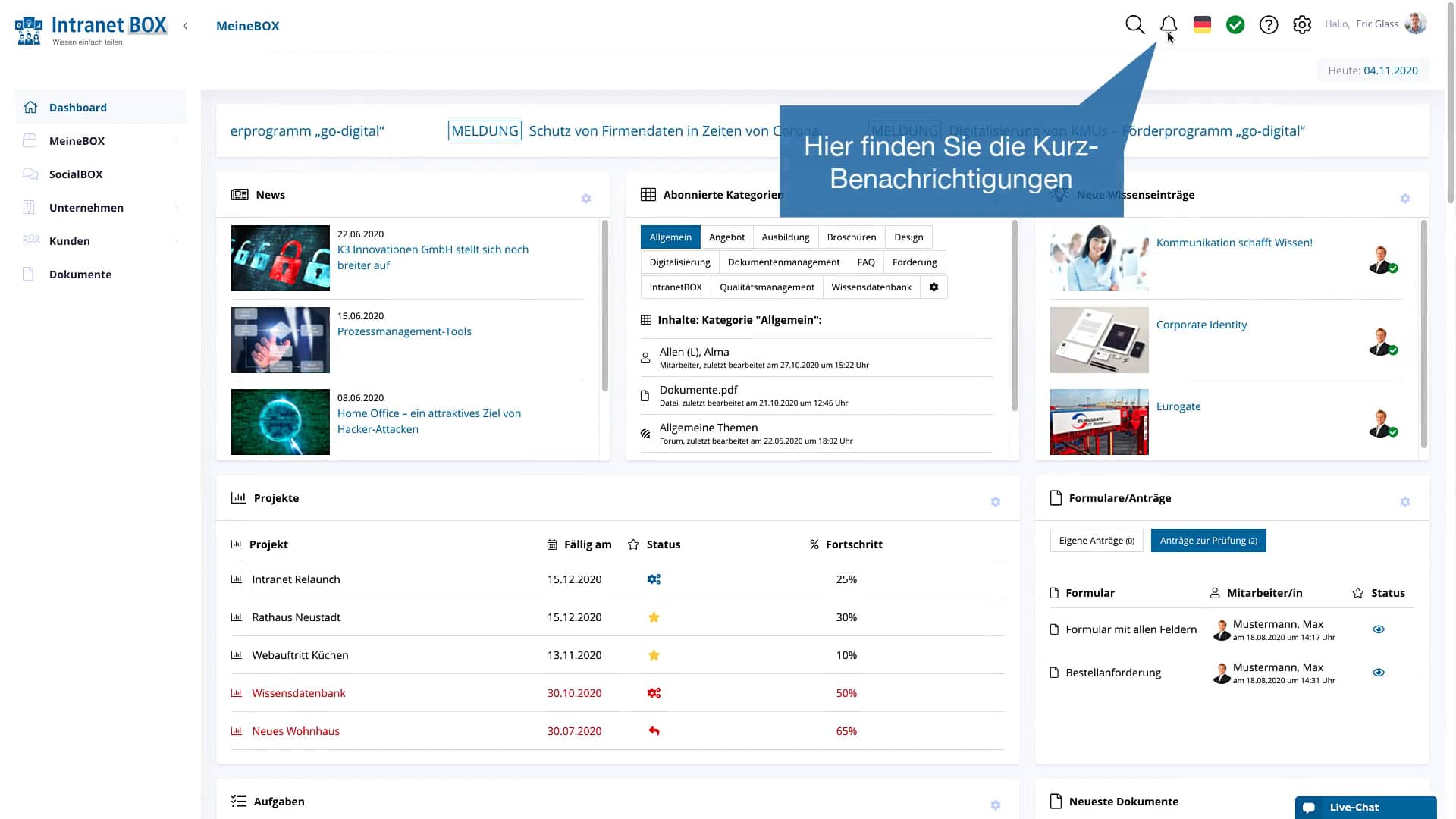The height and width of the screenshot is (819, 1456).
Task: Click Intranet Relaunch gears status icon
Action: (x=654, y=579)
